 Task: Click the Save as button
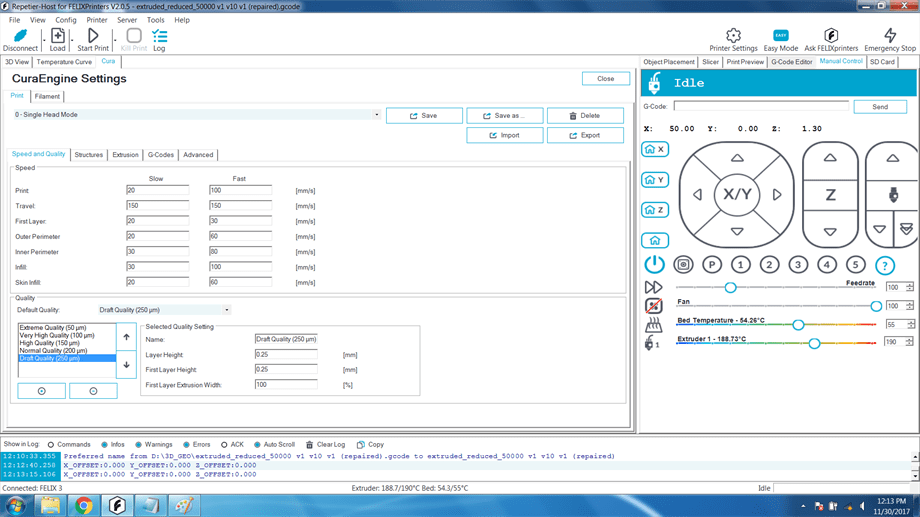505,116
